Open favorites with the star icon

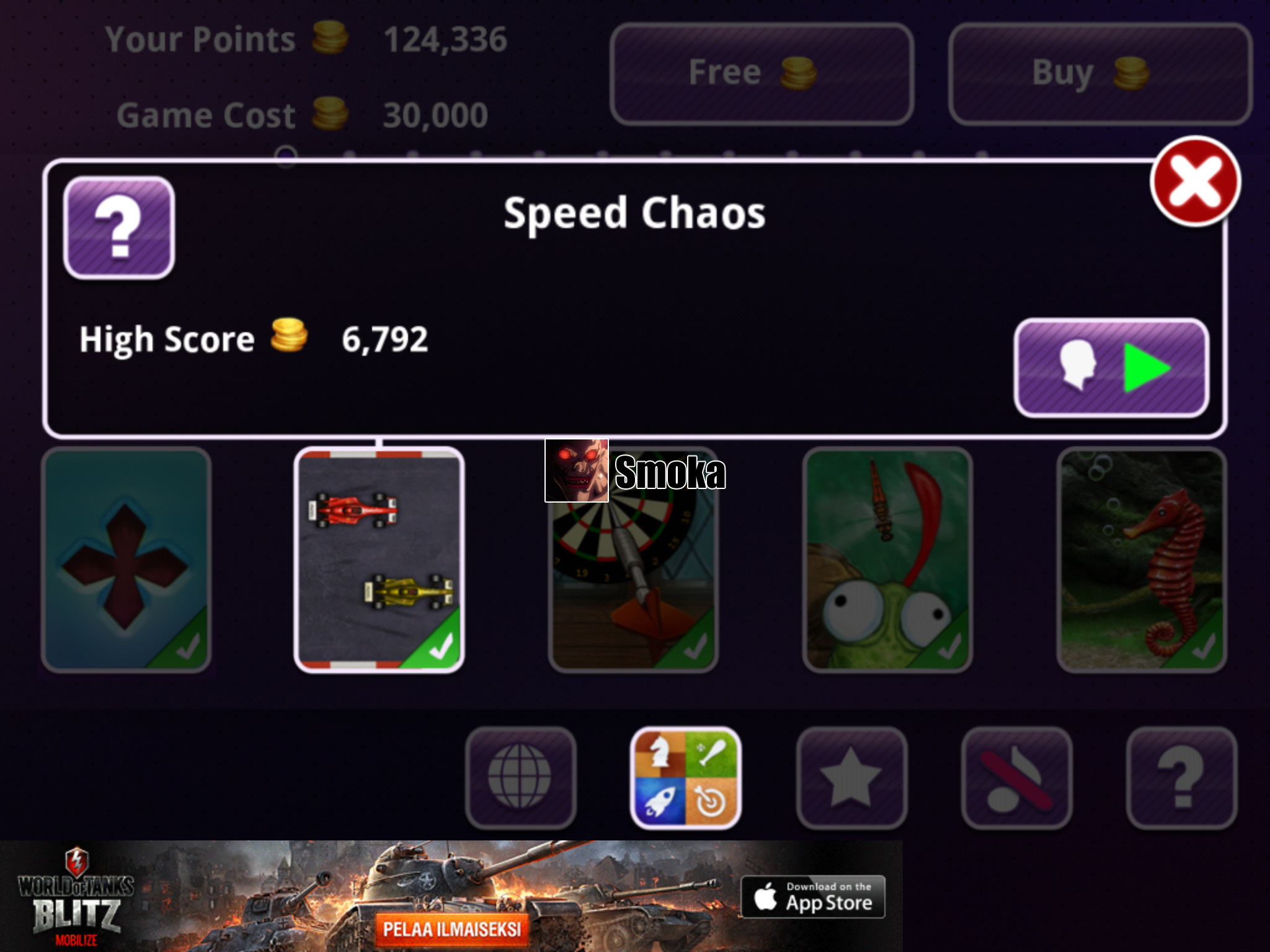point(851,778)
